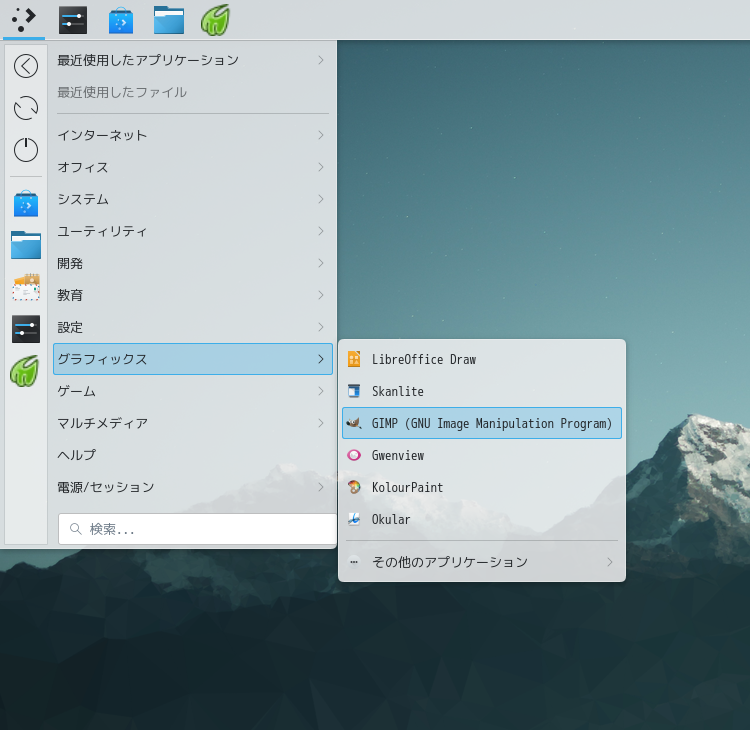Click chevron beside 教育

[321, 295]
